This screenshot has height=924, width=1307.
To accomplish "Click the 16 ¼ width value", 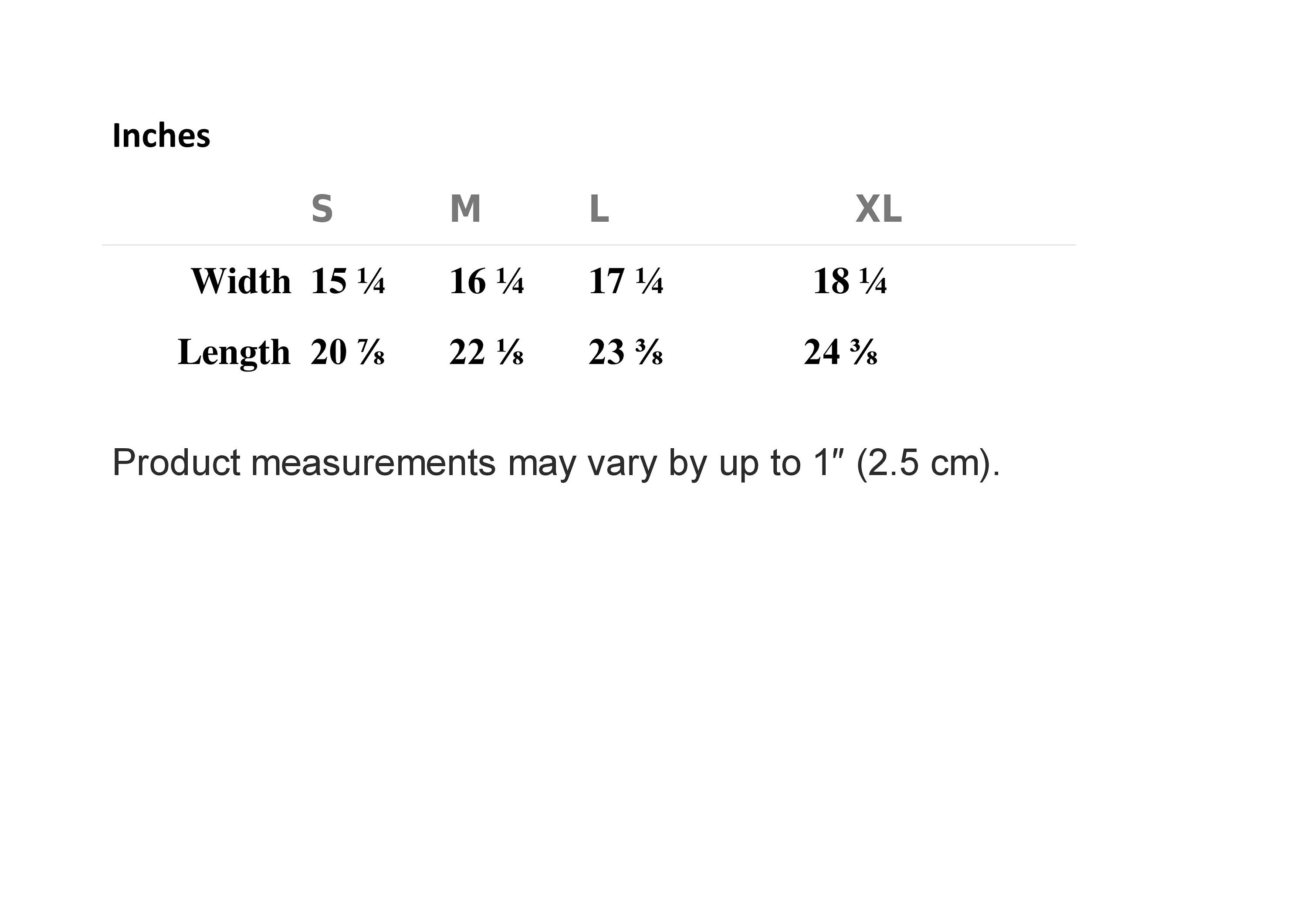I will pyautogui.click(x=487, y=281).
